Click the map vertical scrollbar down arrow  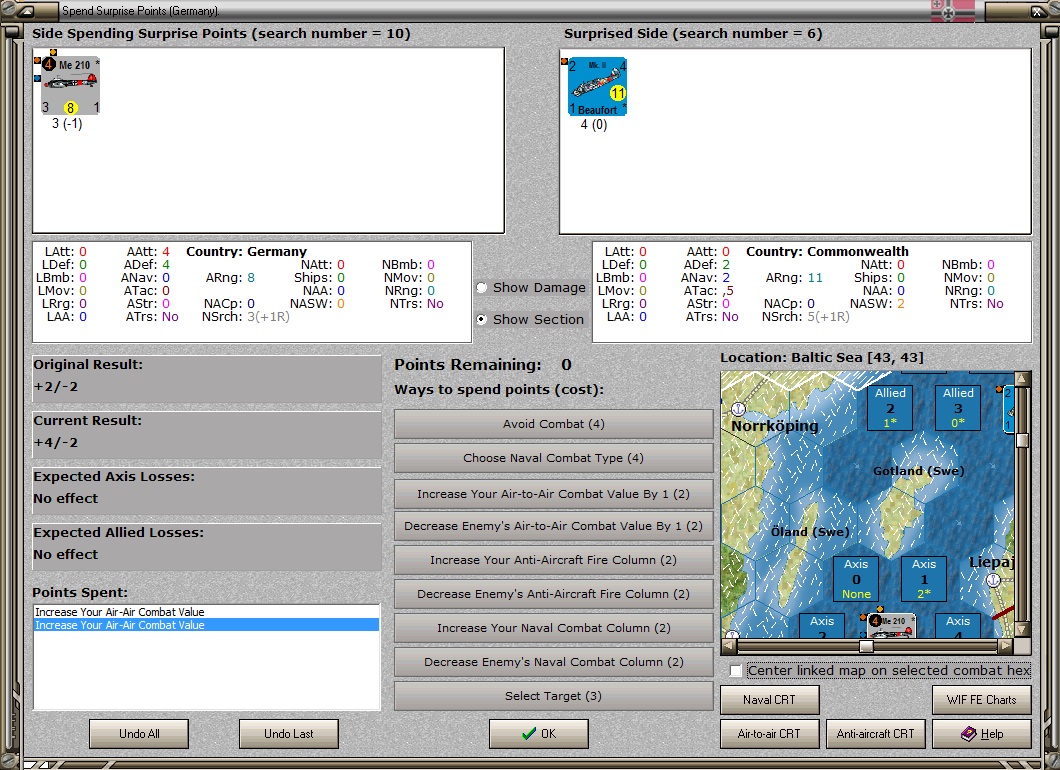pos(1022,630)
